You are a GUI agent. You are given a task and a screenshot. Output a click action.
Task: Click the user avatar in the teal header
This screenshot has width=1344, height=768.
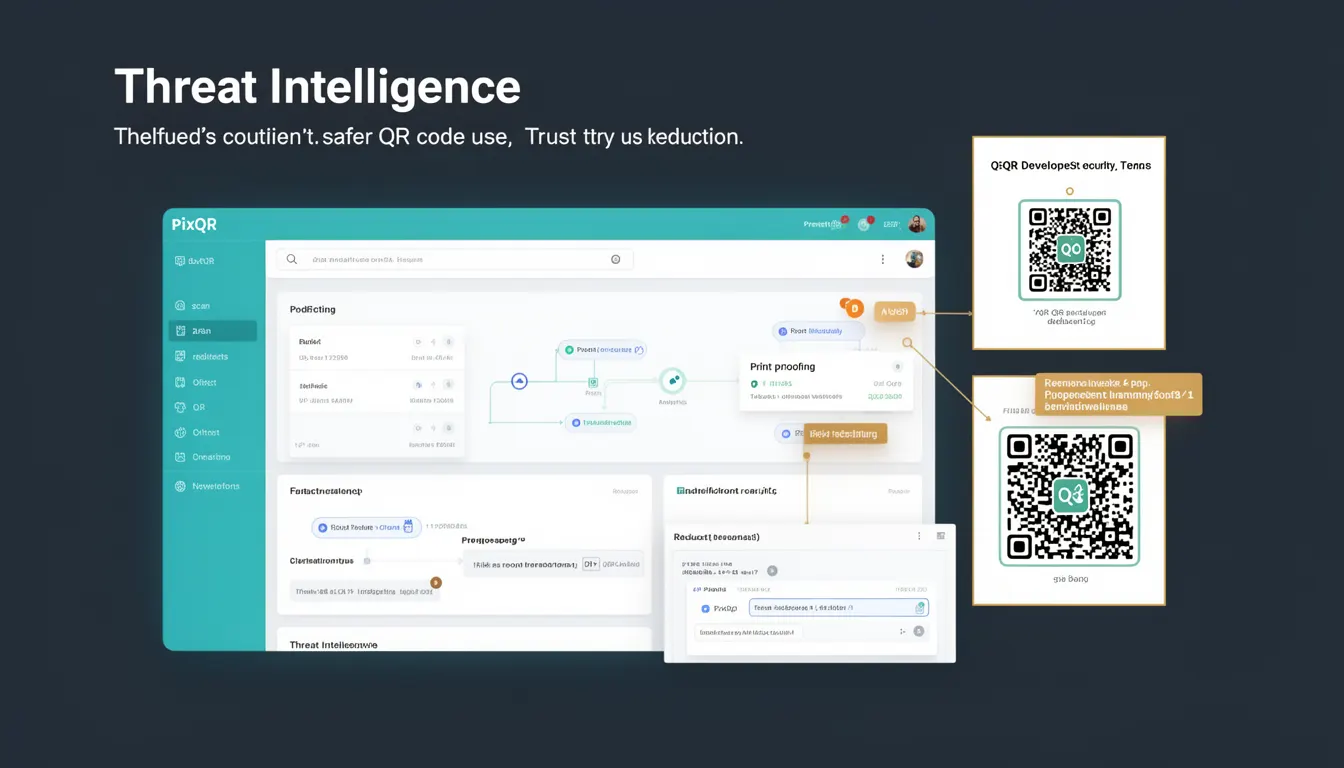coord(917,224)
